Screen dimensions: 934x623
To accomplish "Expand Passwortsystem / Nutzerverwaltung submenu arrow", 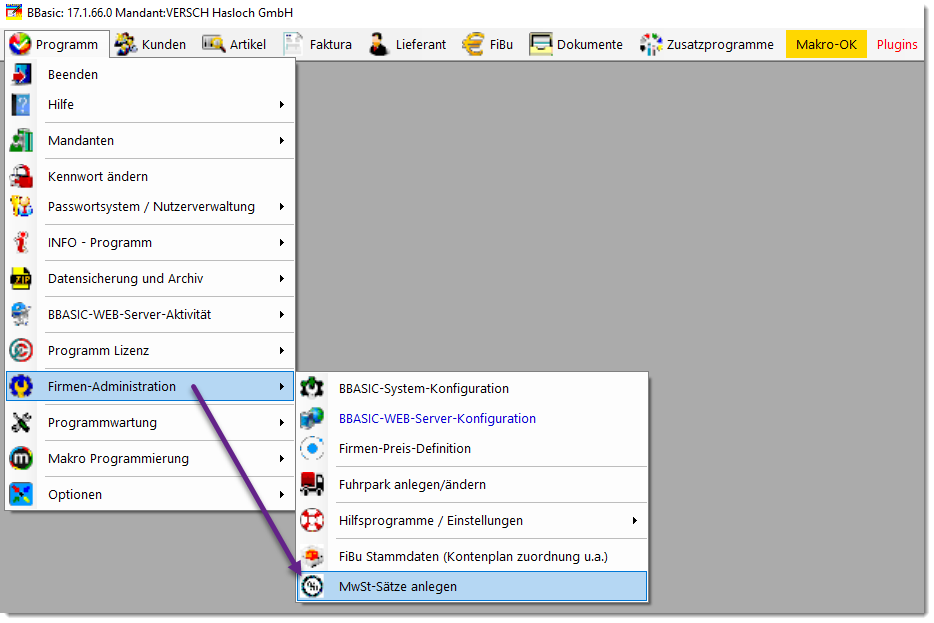I will (x=282, y=207).
